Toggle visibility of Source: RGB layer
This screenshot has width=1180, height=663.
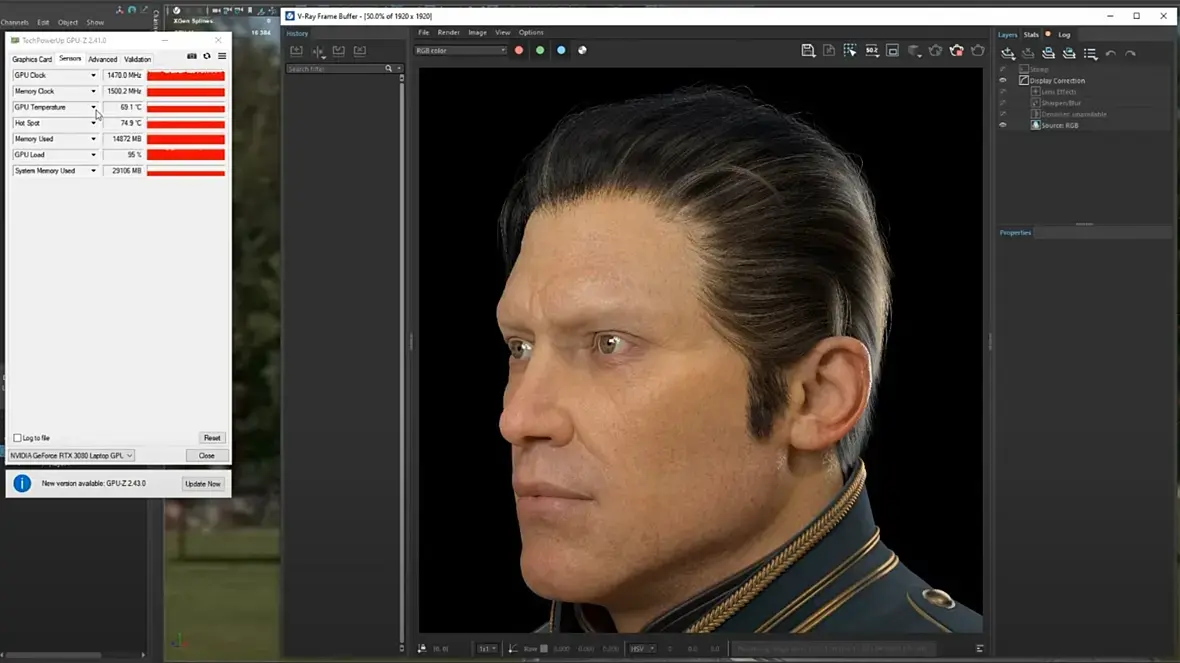tap(1003, 125)
